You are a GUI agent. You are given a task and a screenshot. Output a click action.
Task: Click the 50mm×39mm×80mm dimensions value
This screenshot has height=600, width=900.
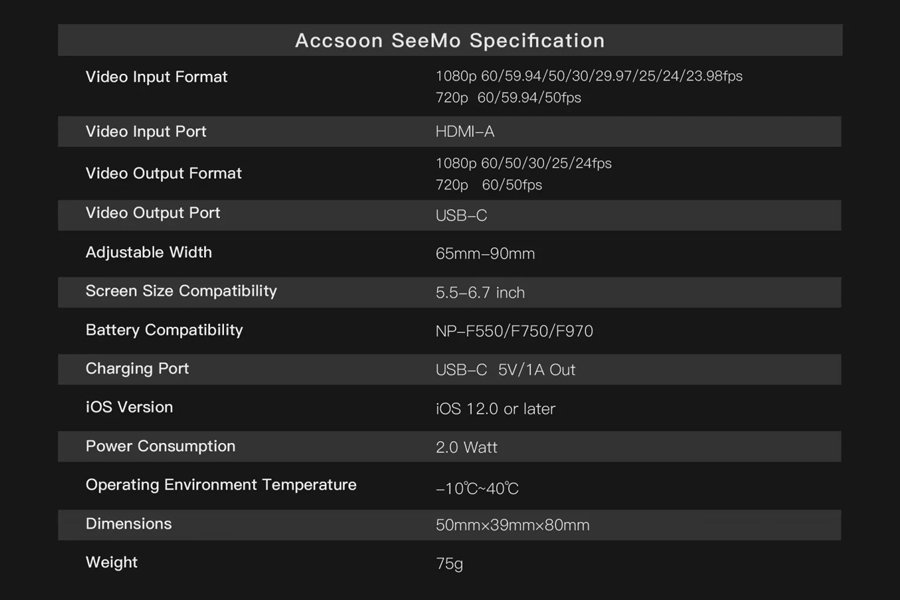513,525
